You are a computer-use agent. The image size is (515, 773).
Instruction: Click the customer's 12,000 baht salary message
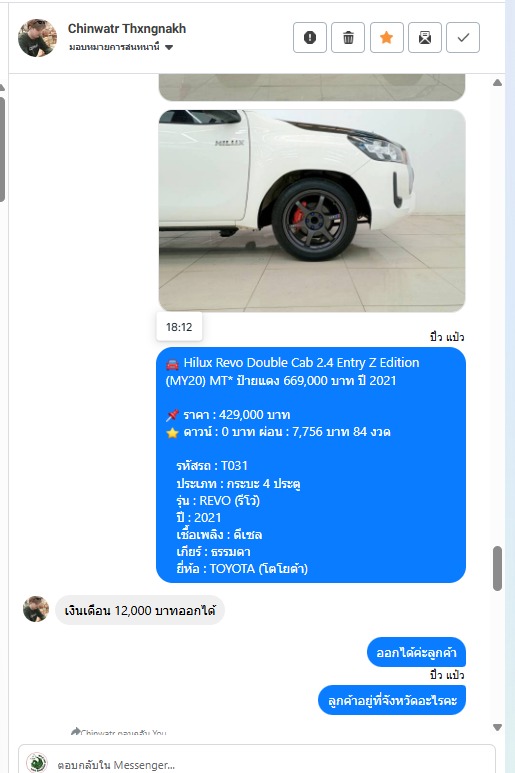click(140, 610)
